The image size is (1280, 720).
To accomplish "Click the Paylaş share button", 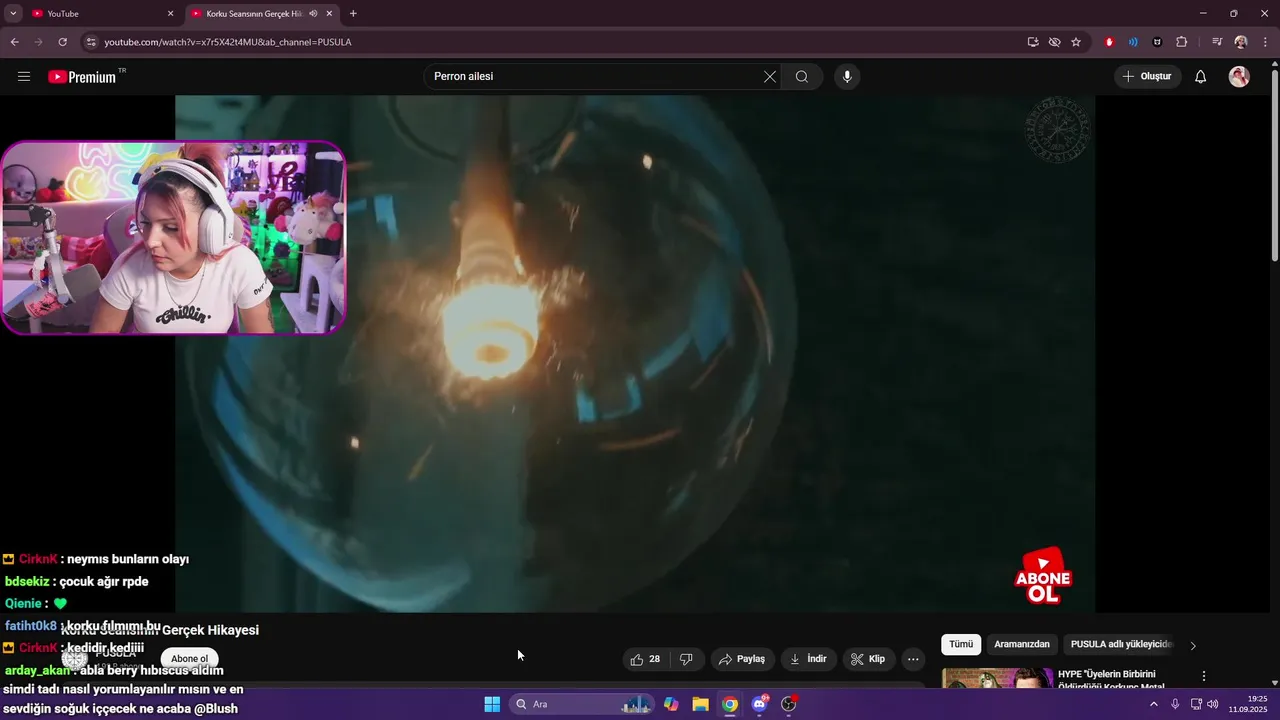I will point(742,659).
